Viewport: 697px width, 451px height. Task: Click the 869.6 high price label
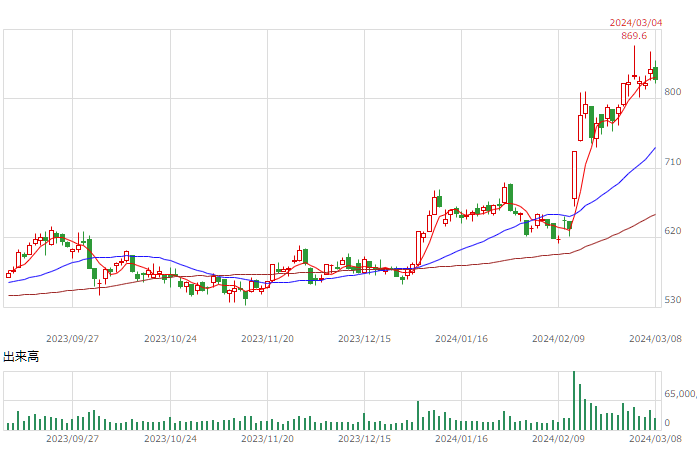(634, 36)
